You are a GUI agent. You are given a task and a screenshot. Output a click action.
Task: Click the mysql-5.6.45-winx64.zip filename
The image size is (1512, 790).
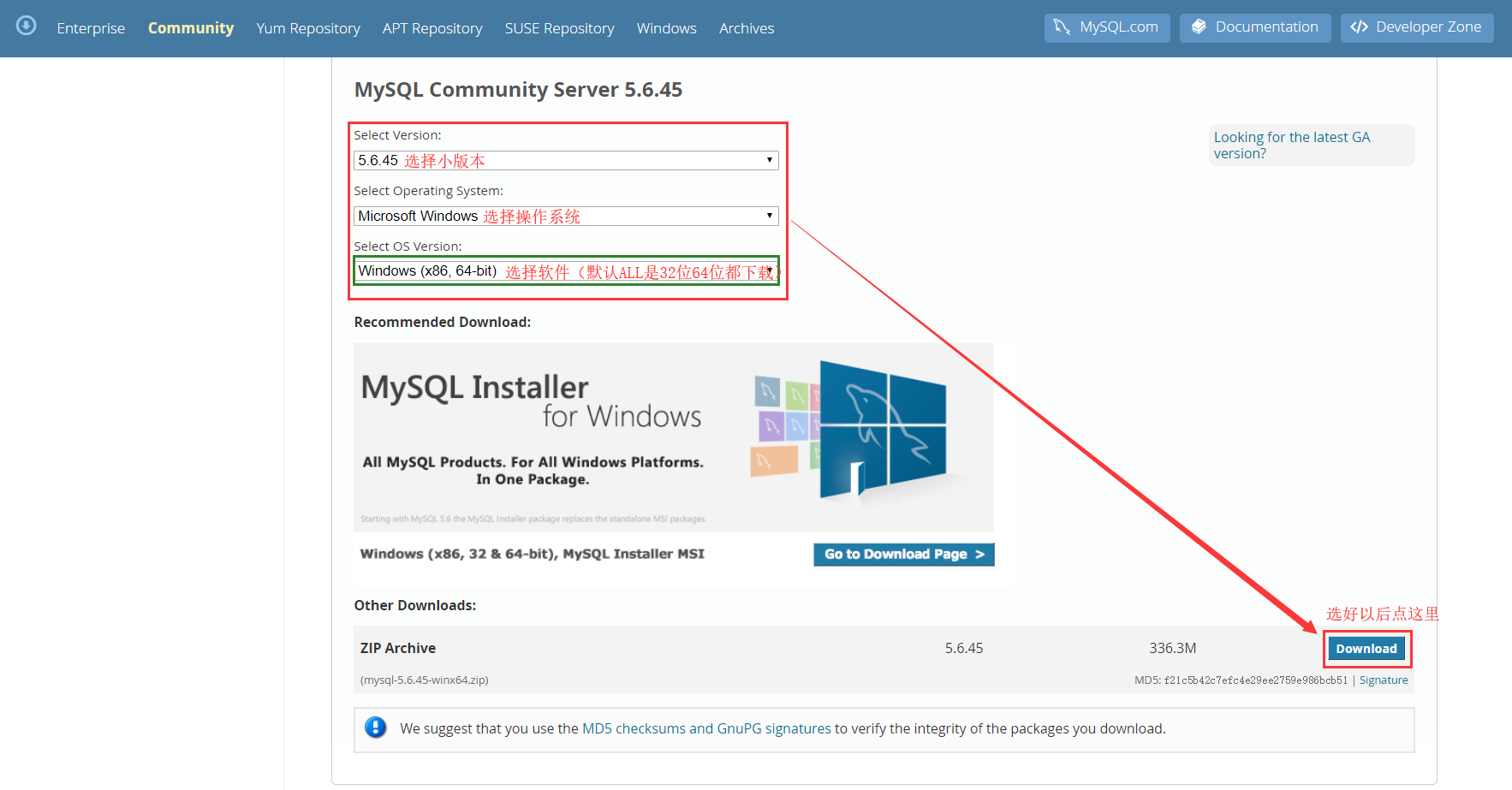pos(425,680)
